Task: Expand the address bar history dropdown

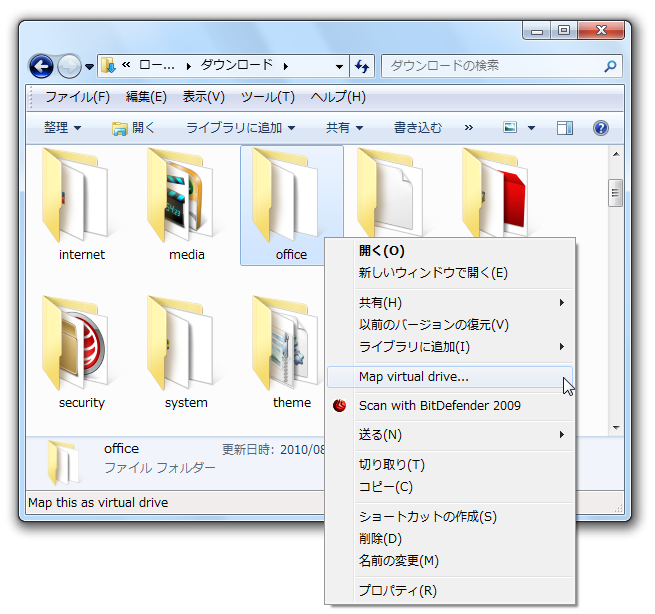Action: click(x=339, y=66)
